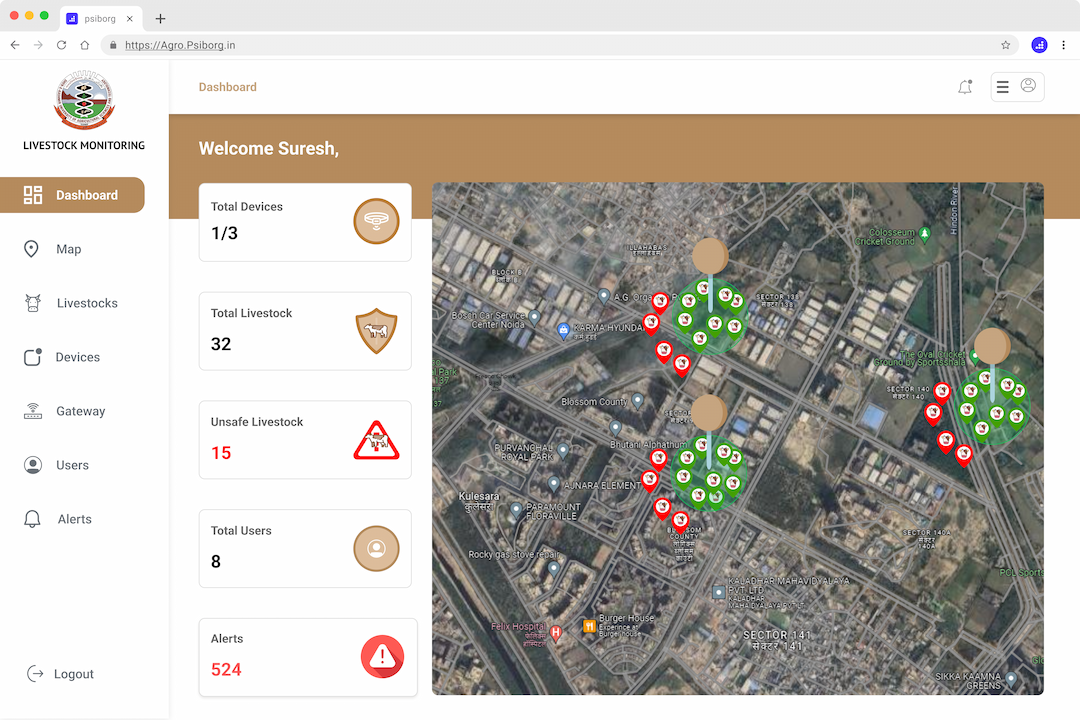Viewport: 1080px width, 720px height.
Task: Bookmark the page with the star icon
Action: (1006, 45)
